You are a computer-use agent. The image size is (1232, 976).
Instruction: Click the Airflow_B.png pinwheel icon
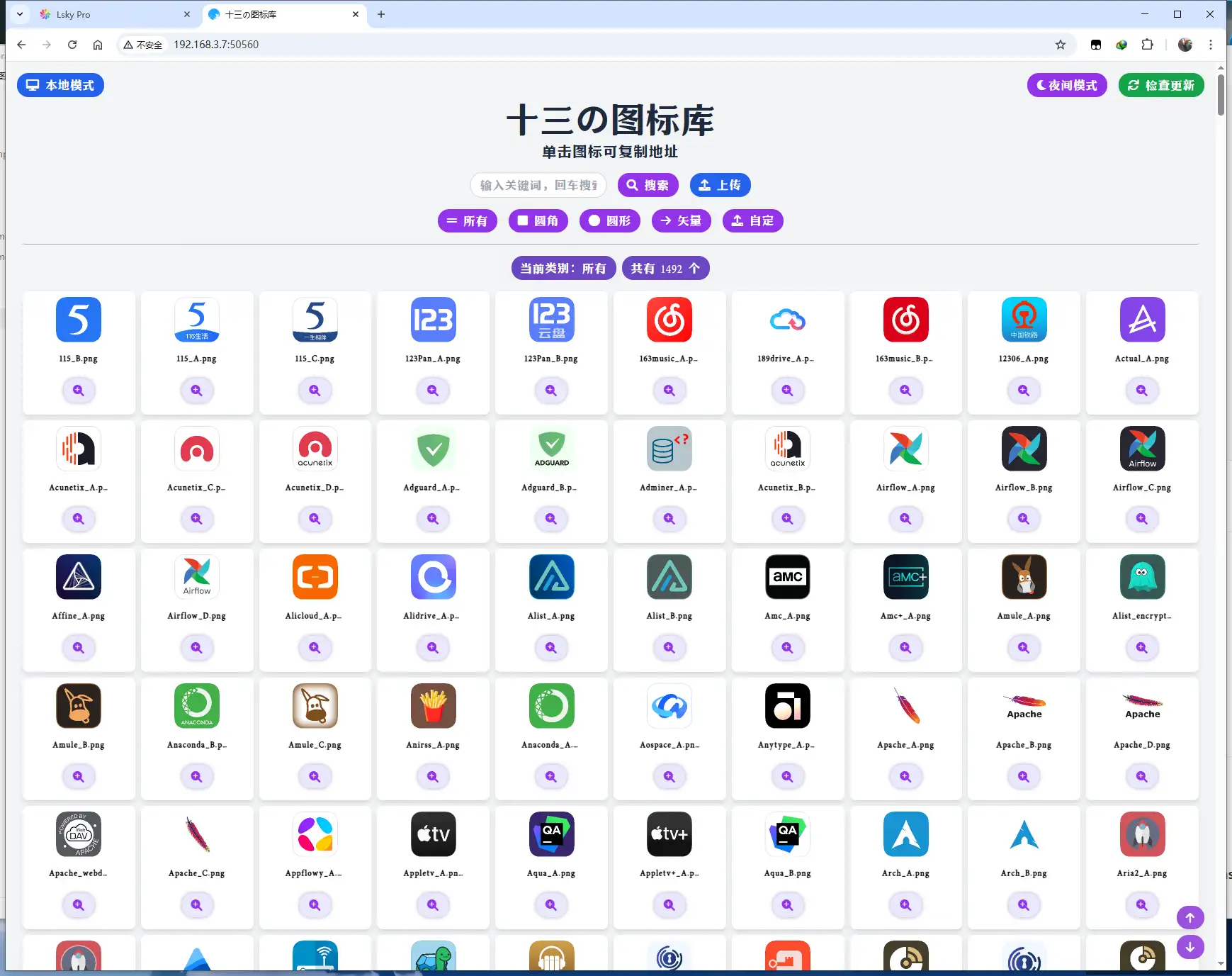coord(1023,449)
